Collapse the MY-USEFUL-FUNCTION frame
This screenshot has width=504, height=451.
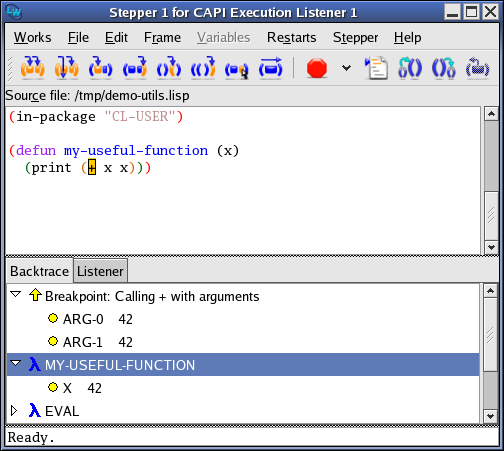[16, 363]
